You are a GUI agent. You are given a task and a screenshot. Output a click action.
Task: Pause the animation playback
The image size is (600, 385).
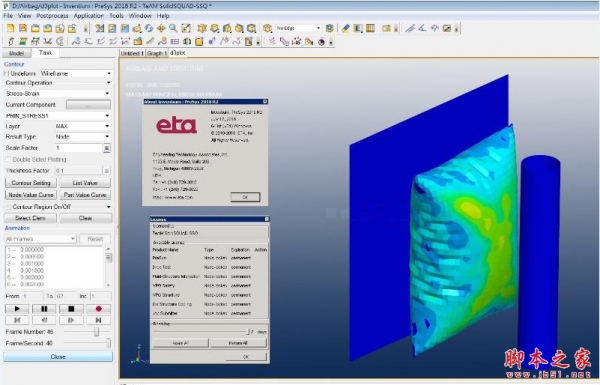tap(44, 308)
